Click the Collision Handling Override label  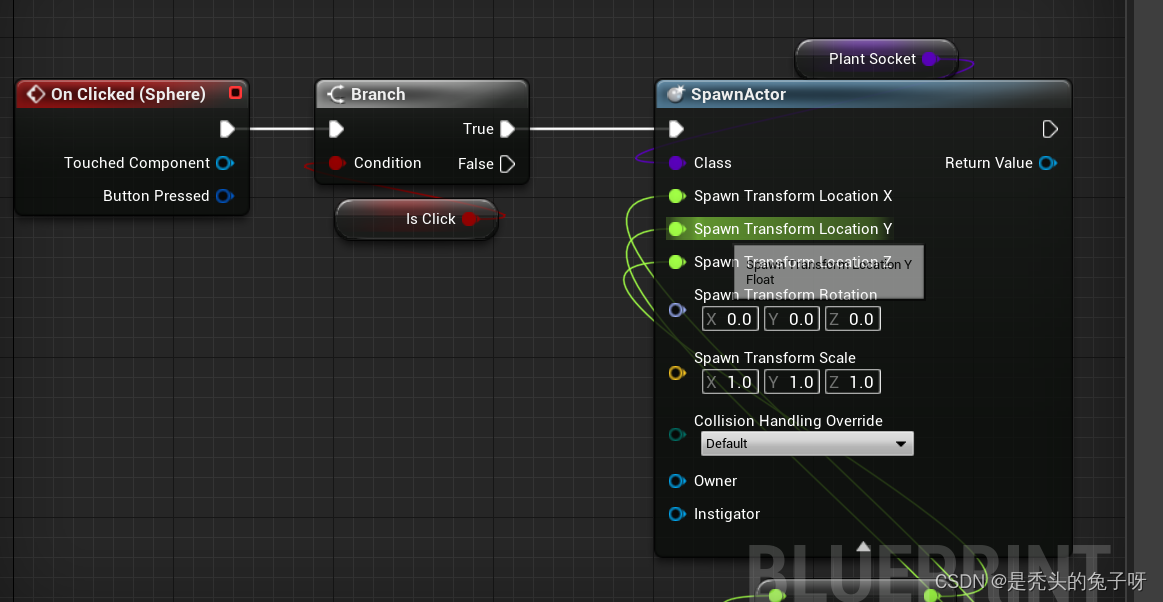coord(788,421)
